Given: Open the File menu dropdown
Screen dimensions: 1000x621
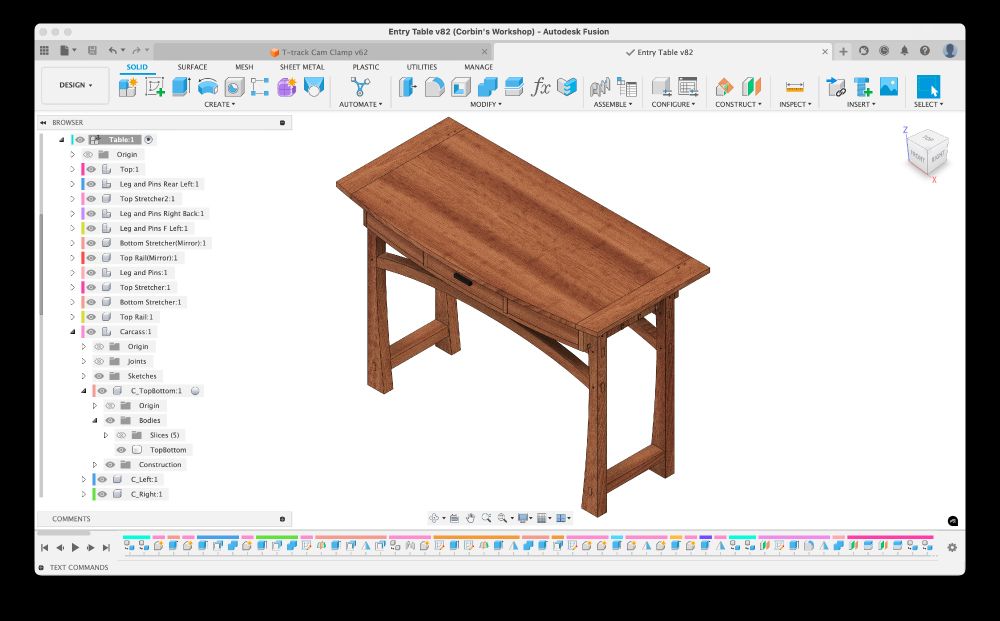Looking at the screenshot, I should coord(68,51).
